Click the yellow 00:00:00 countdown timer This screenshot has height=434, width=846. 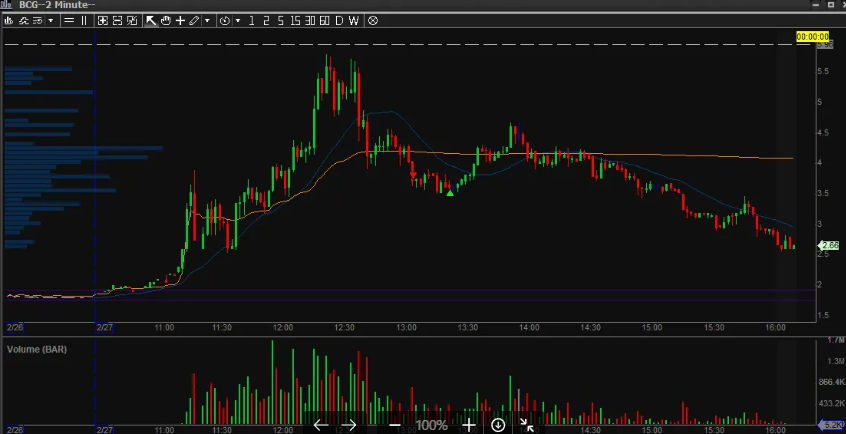(812, 37)
